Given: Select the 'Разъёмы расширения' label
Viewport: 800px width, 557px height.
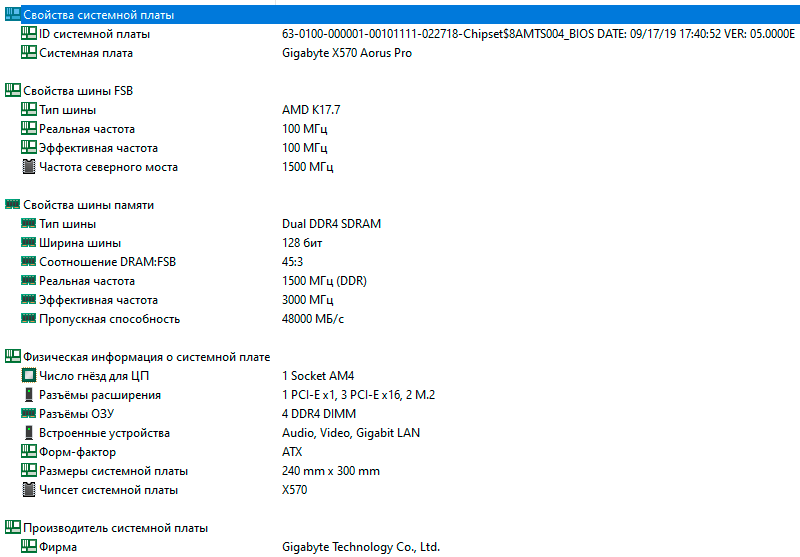Looking at the screenshot, I should [100, 395].
